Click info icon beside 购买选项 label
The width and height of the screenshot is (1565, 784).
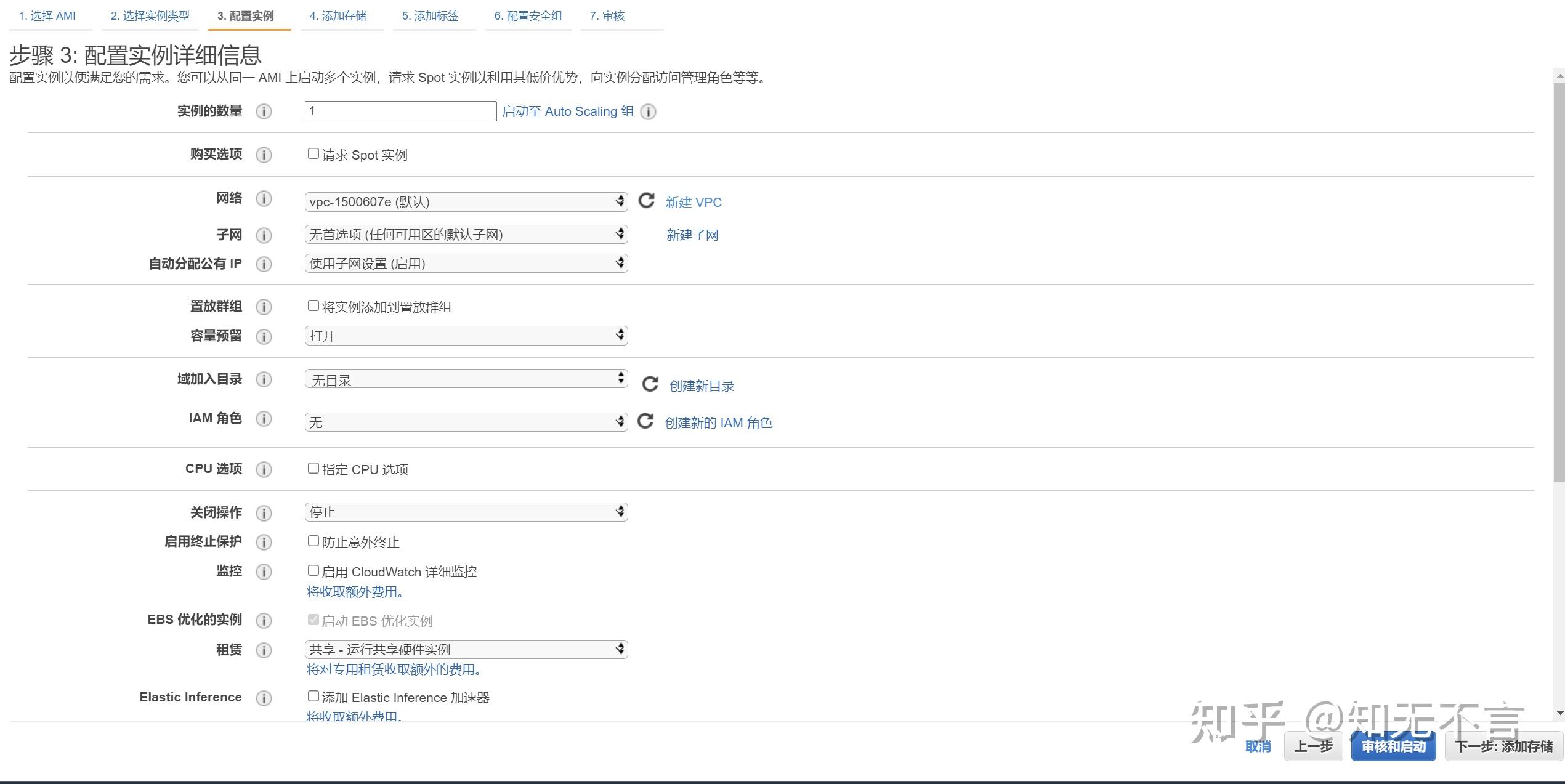coord(264,155)
